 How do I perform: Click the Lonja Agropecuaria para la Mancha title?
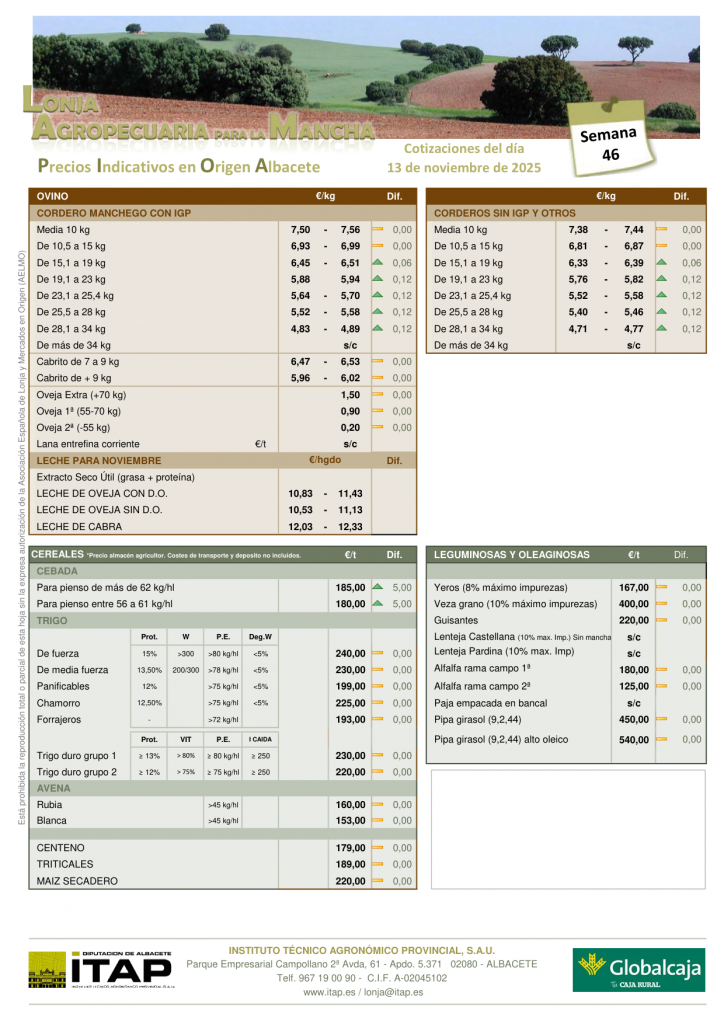click(195, 117)
